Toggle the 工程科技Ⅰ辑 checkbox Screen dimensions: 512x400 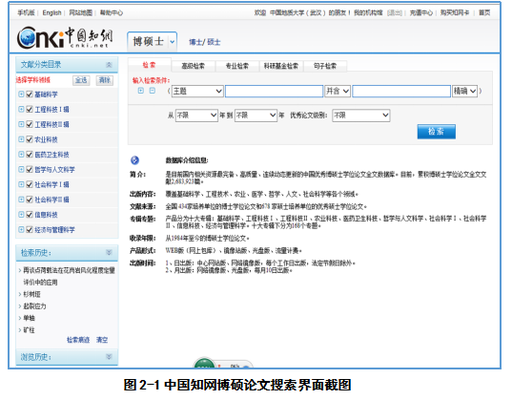click(29, 109)
